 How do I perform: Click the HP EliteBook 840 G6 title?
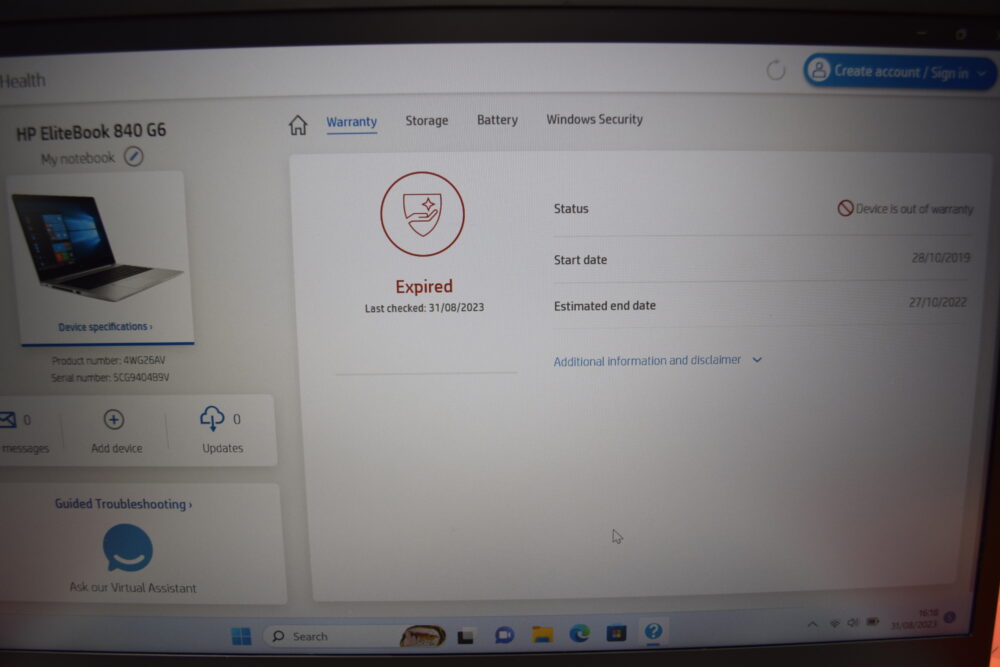point(91,132)
